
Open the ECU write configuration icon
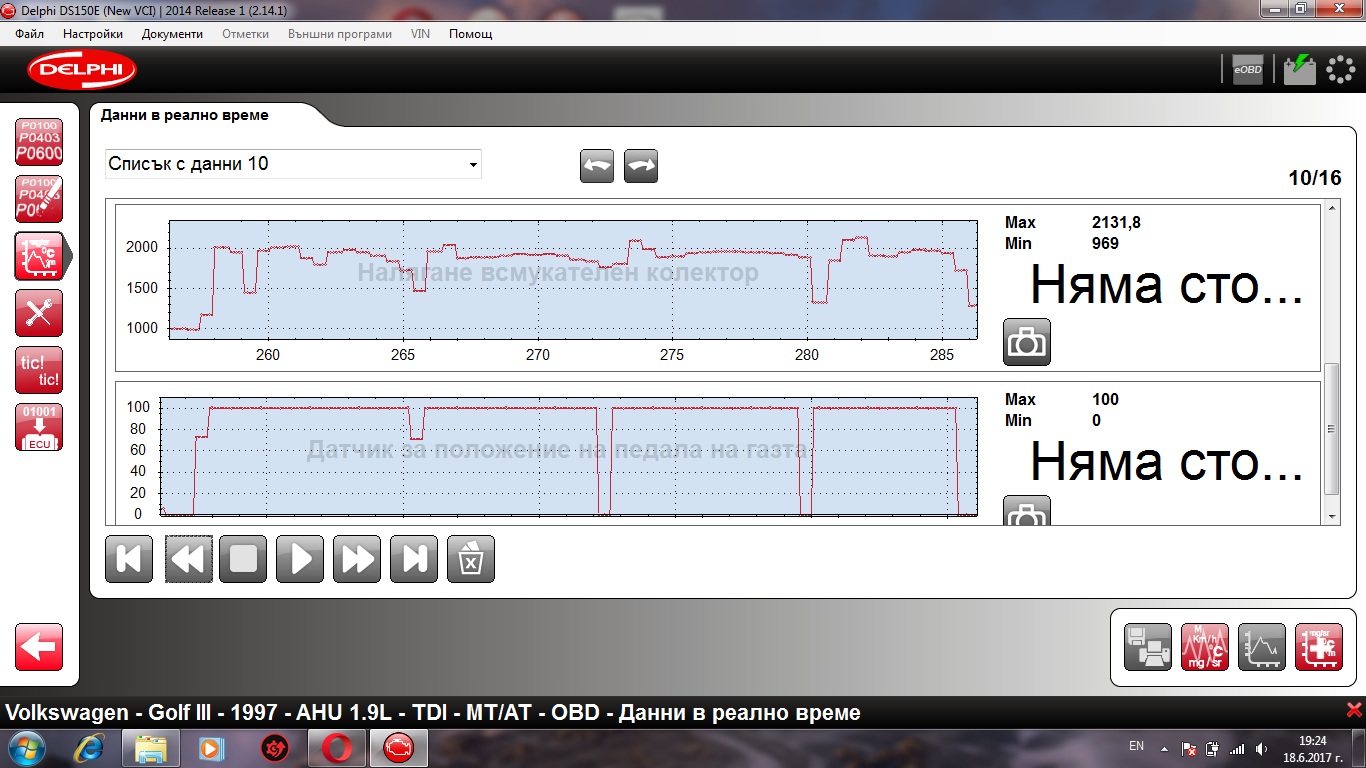pos(39,428)
